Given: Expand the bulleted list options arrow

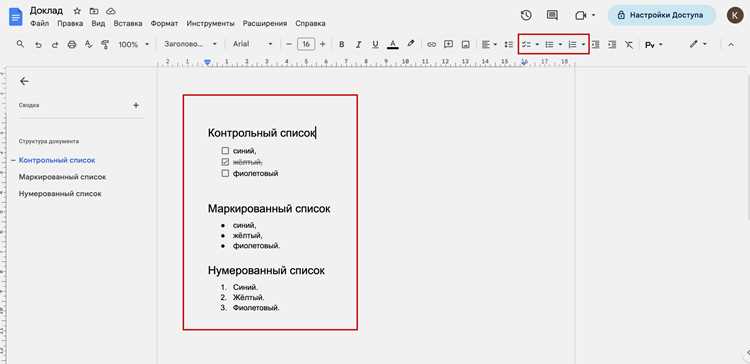Looking at the screenshot, I should [x=561, y=44].
